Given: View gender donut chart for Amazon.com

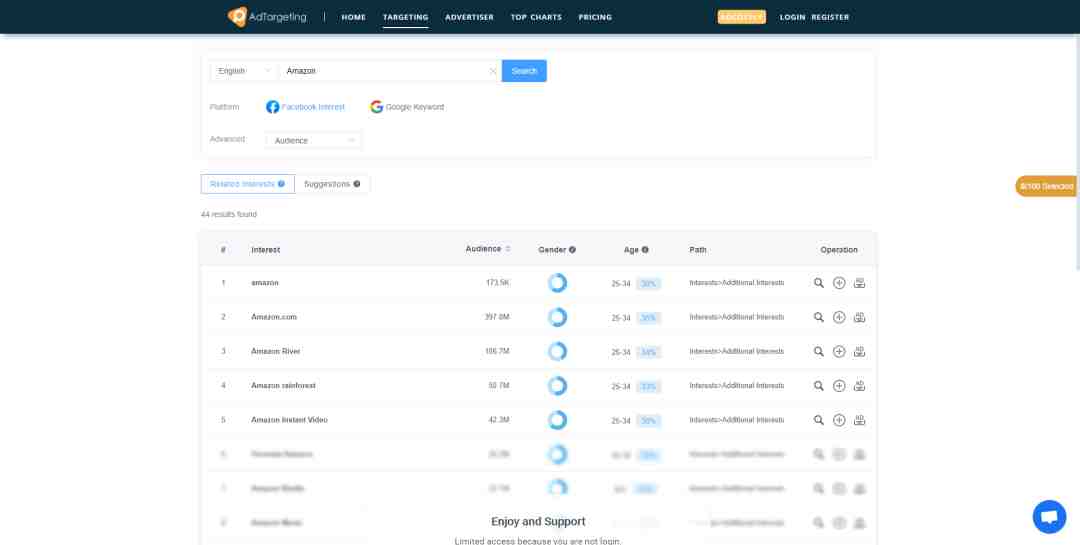Looking at the screenshot, I should point(557,318).
